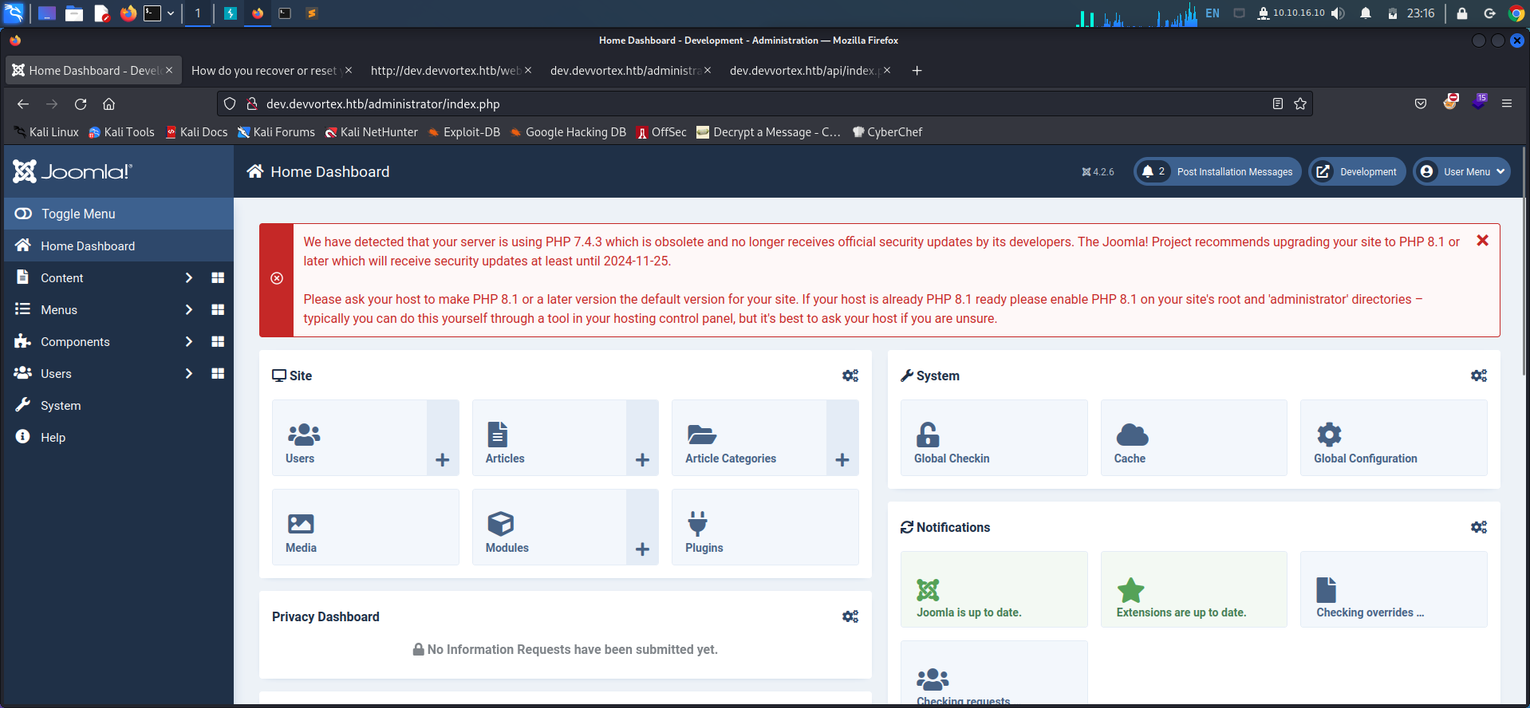
Task: Open Help in the sidebar
Action: point(117,438)
